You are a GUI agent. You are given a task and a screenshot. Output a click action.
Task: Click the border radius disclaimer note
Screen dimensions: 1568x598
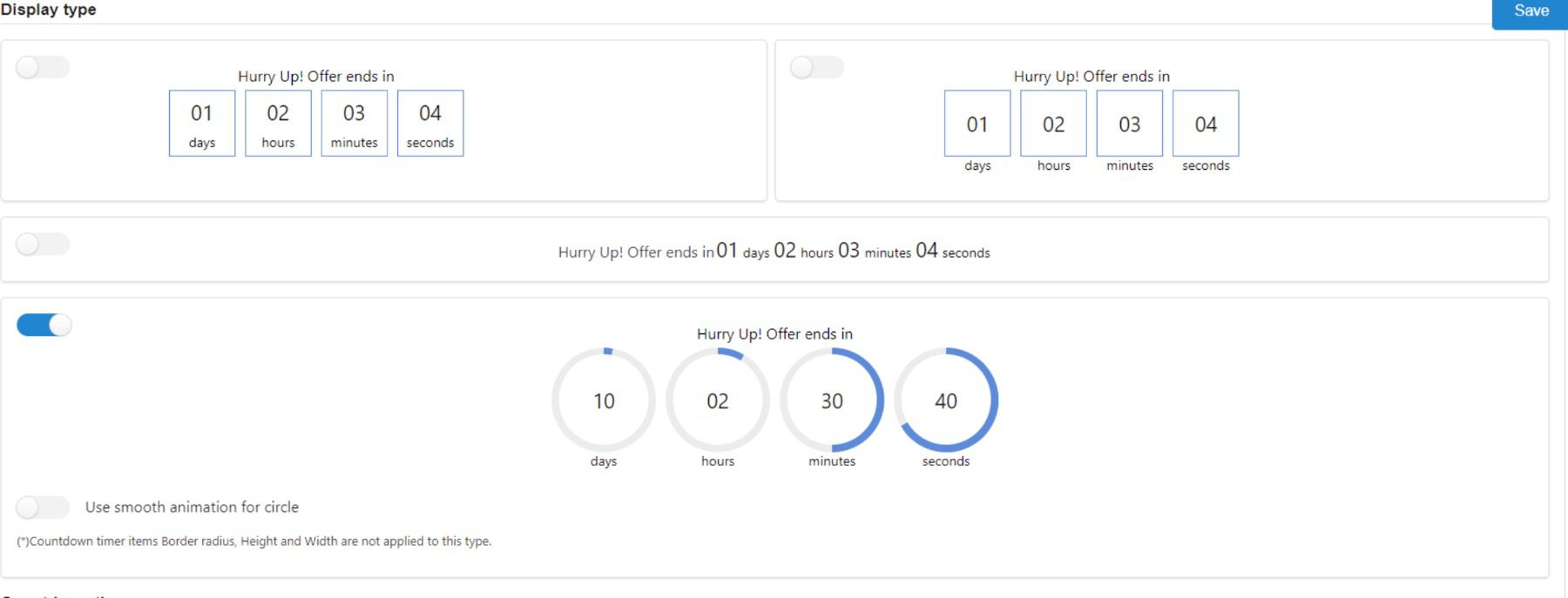click(253, 540)
